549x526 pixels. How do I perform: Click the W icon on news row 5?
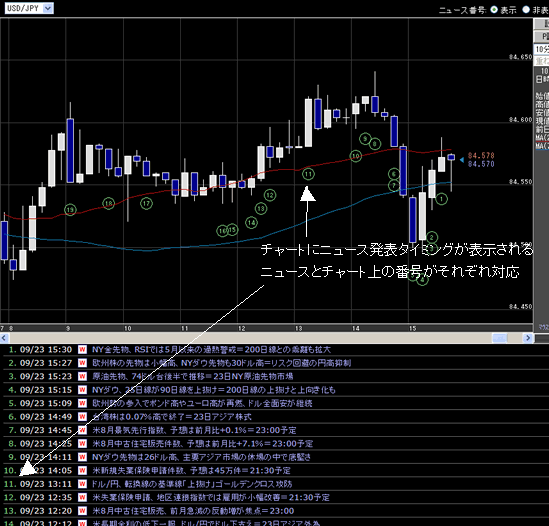(x=82, y=403)
